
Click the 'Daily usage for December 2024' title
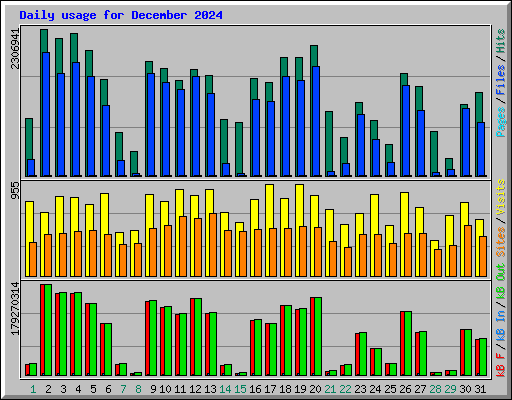click(x=121, y=15)
